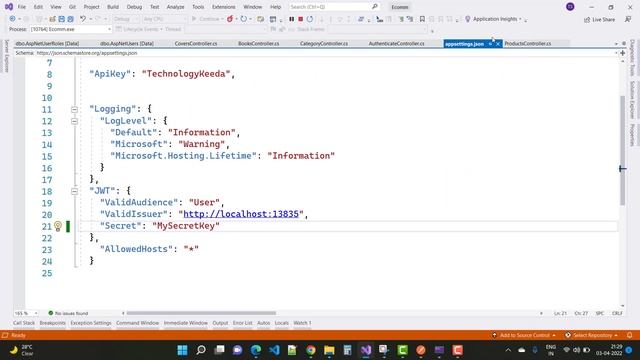Open the File menu

(22, 7)
